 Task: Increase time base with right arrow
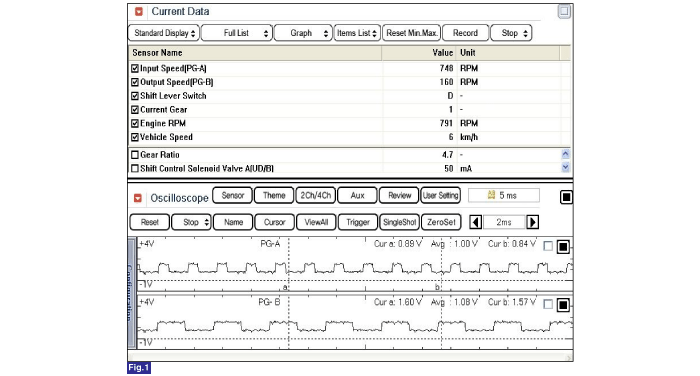click(533, 222)
